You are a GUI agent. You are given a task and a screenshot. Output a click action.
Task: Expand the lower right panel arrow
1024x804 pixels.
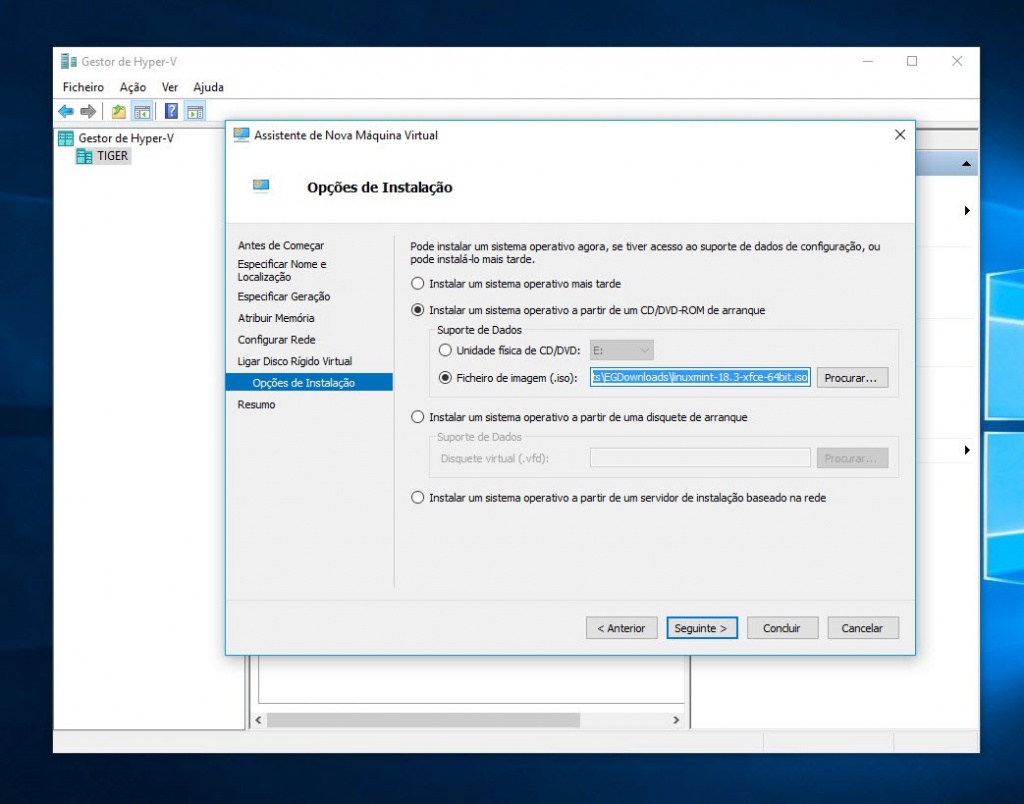pos(966,451)
